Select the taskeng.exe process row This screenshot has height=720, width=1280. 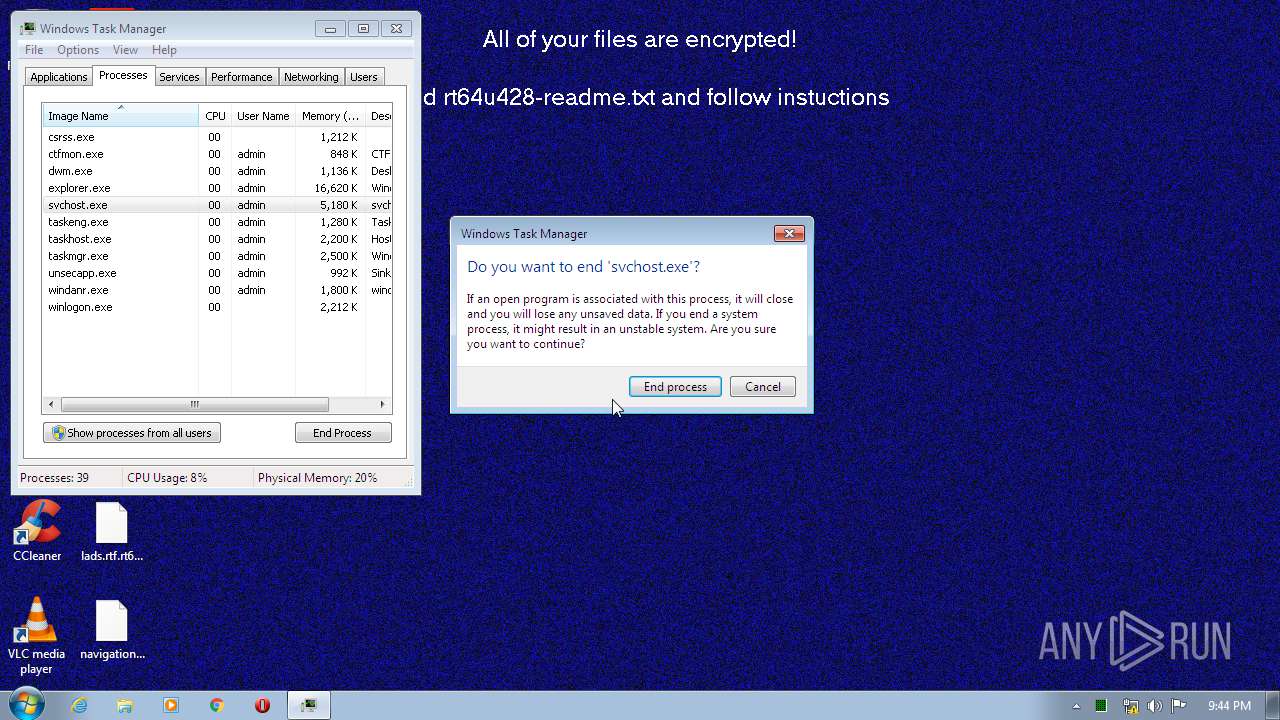(216, 222)
